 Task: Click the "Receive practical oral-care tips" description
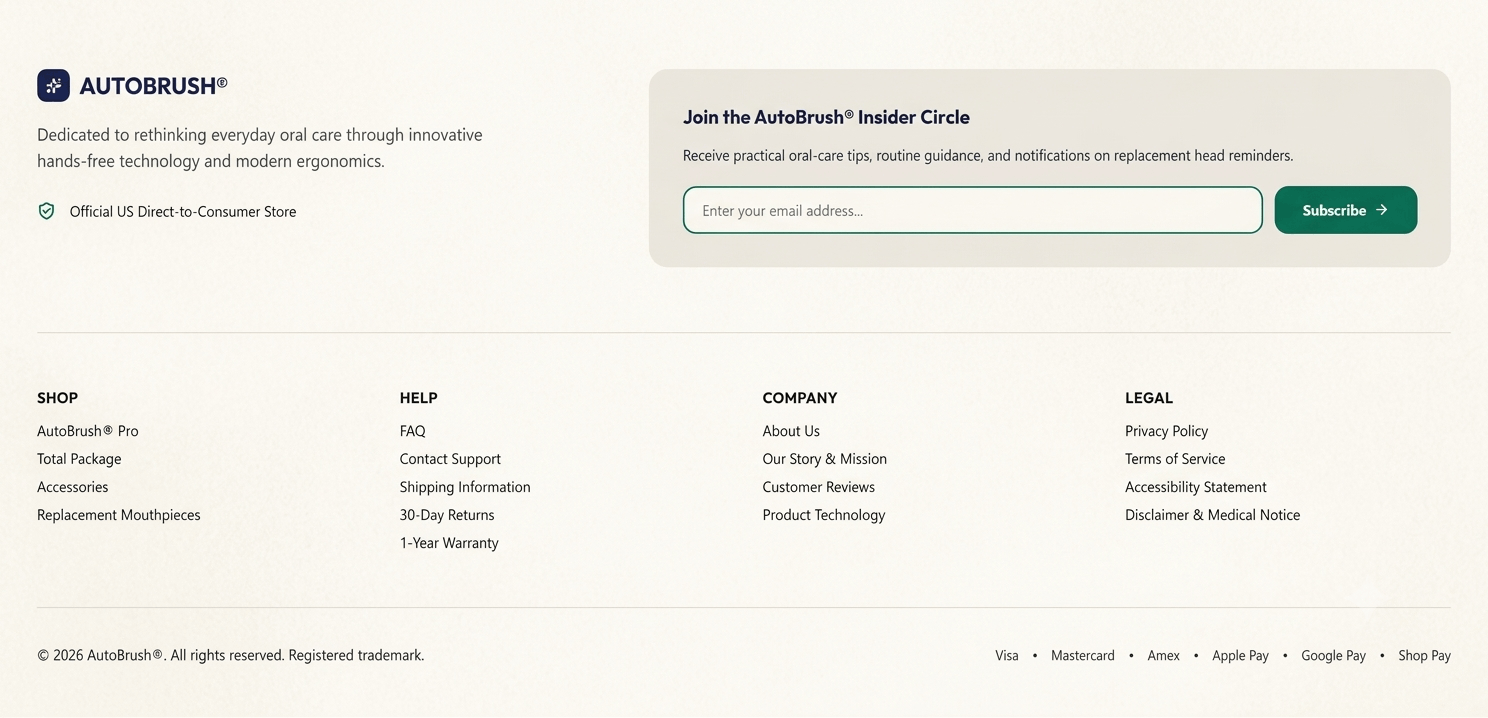tap(988, 156)
